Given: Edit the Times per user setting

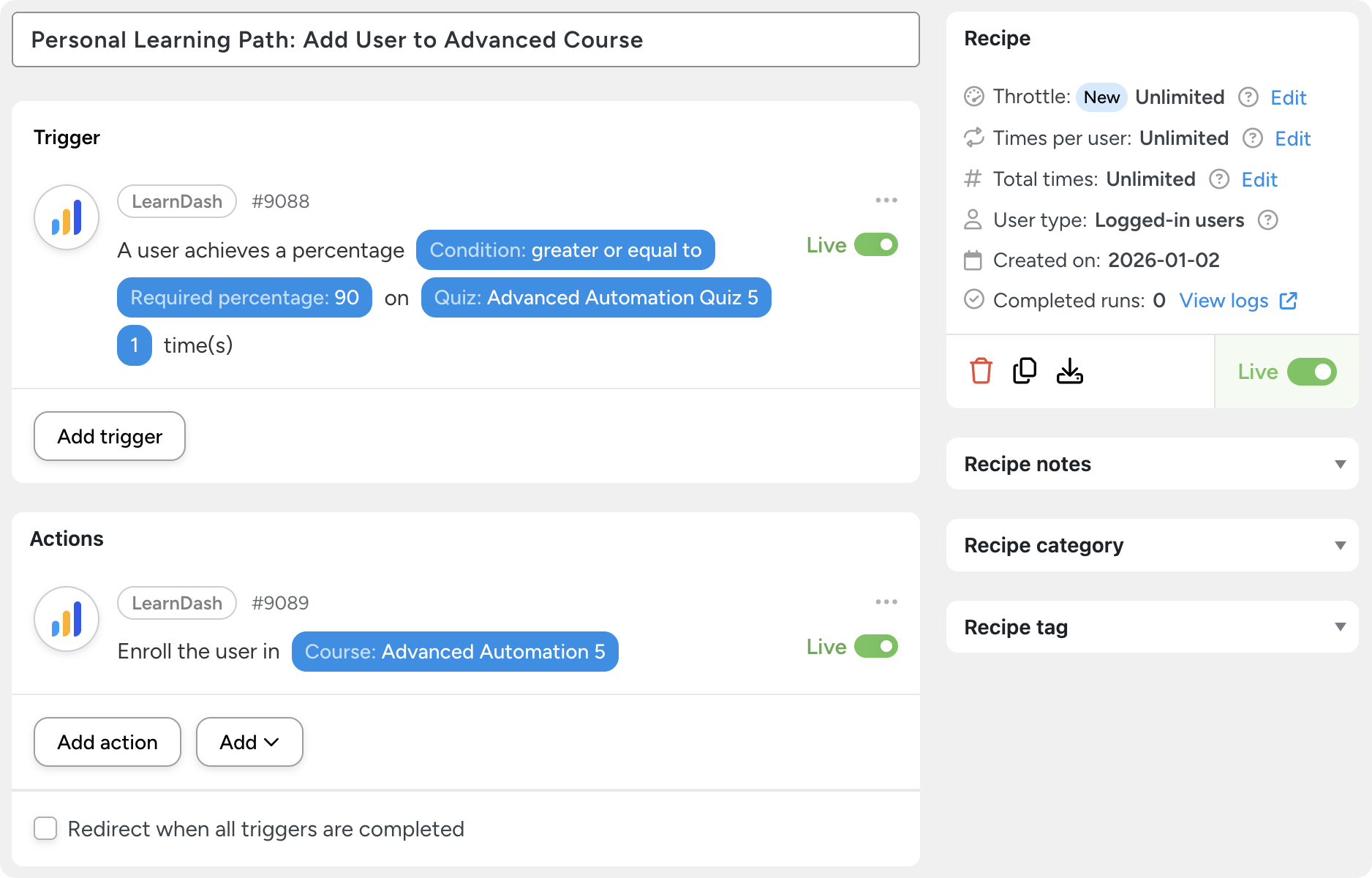Looking at the screenshot, I should pyautogui.click(x=1292, y=138).
